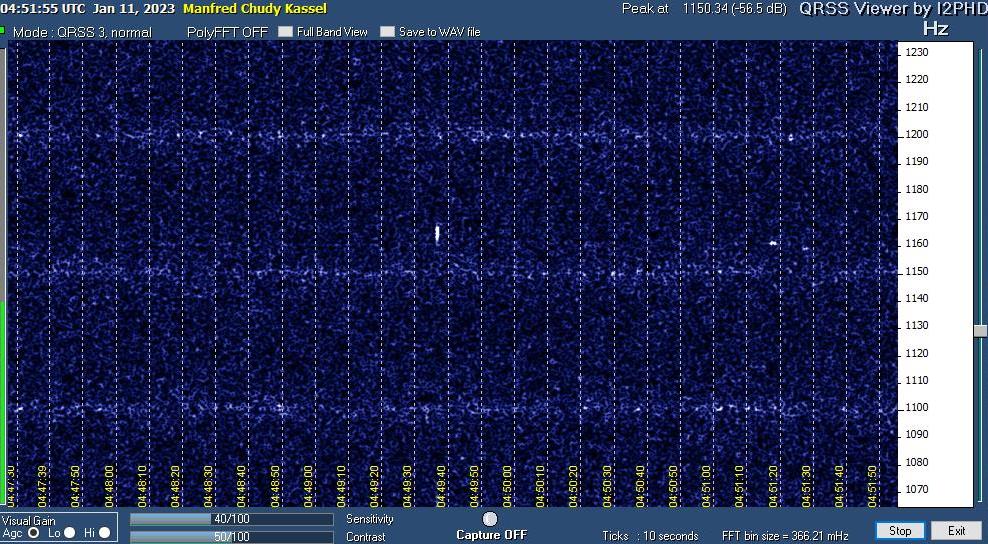Click the 04:49:40 time tick label
The image size is (988, 544).
click(x=440, y=486)
